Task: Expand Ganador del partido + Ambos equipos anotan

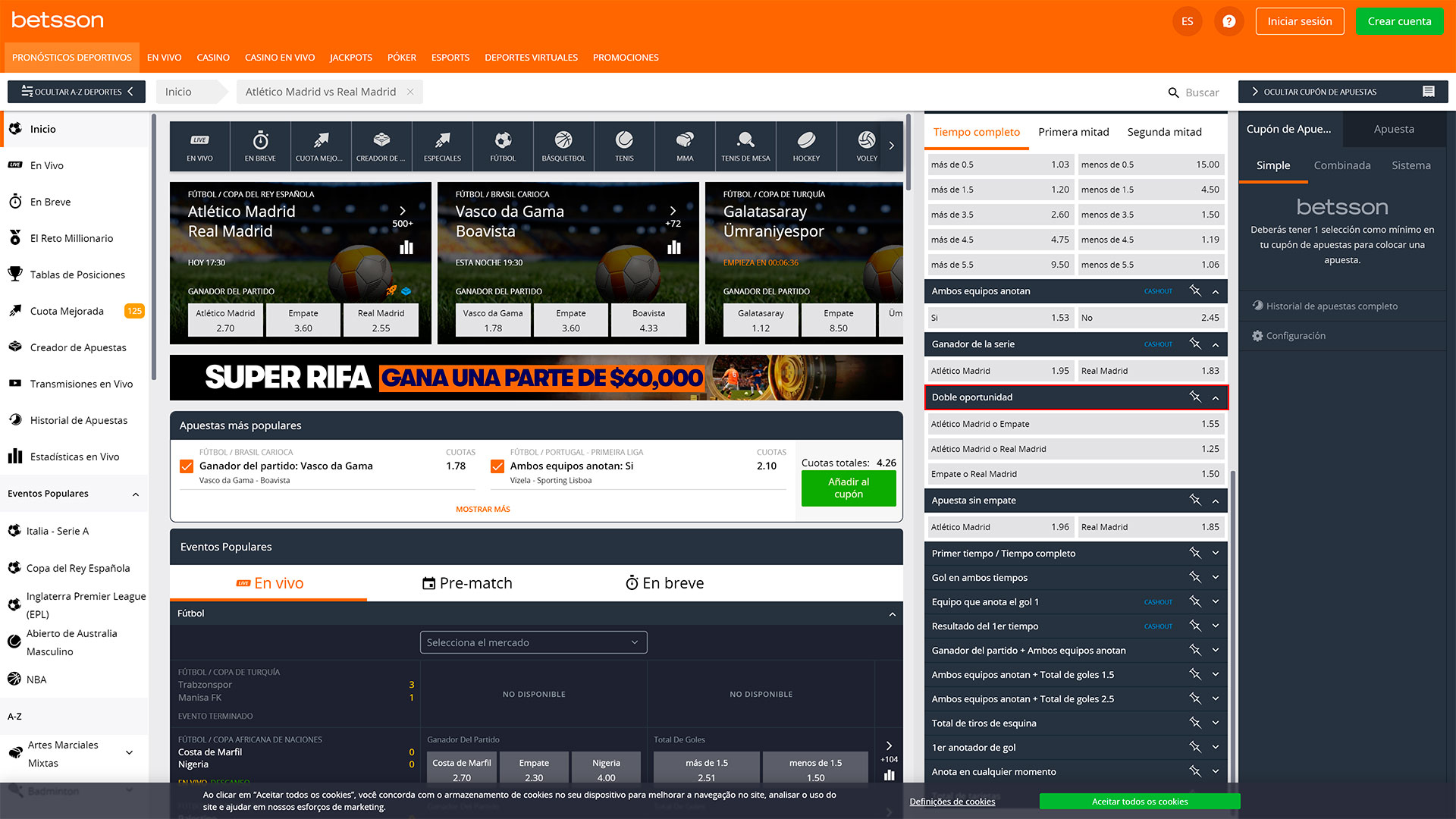Action: click(1216, 650)
